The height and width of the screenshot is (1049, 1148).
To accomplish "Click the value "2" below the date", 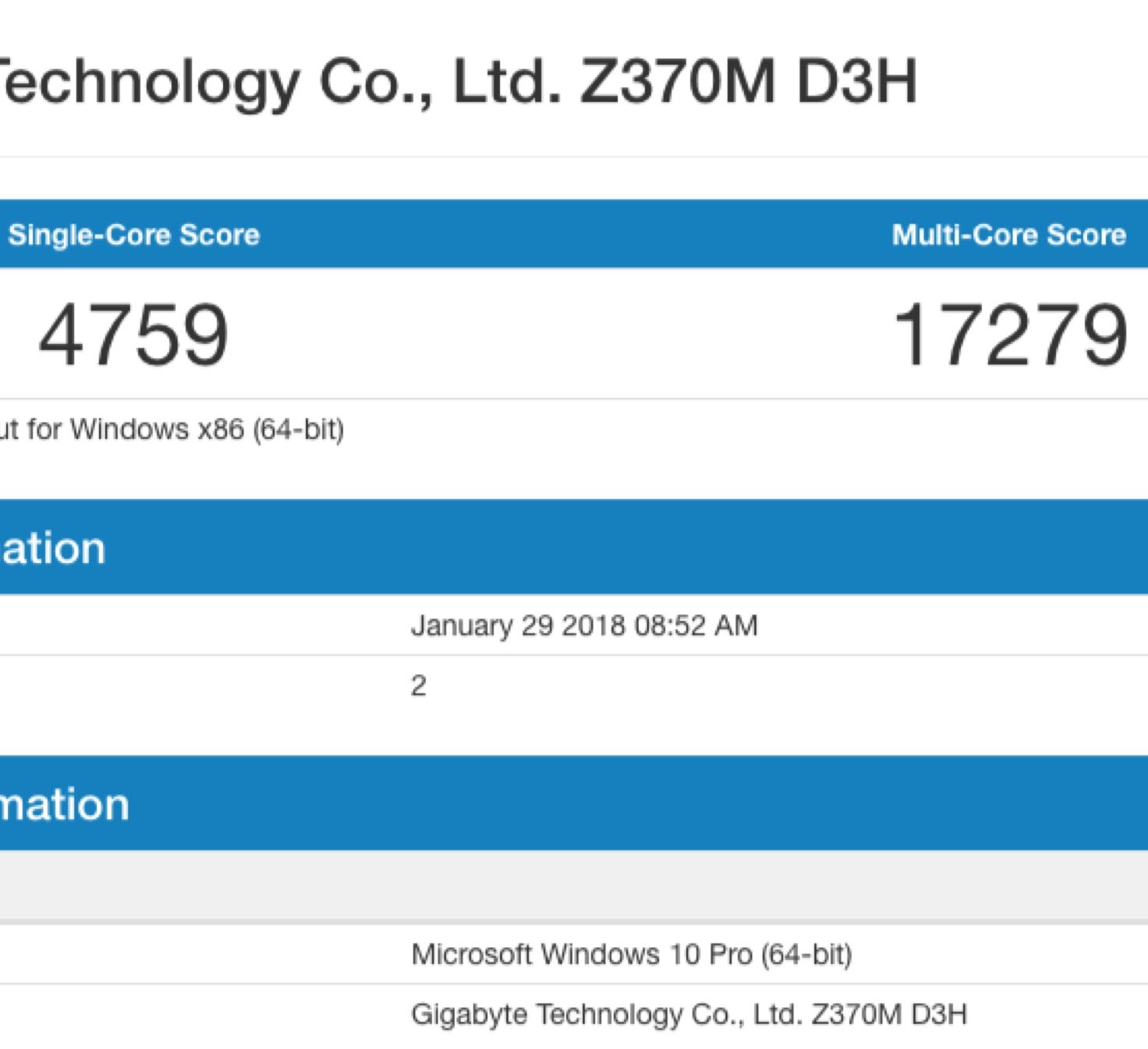I will click(x=419, y=686).
